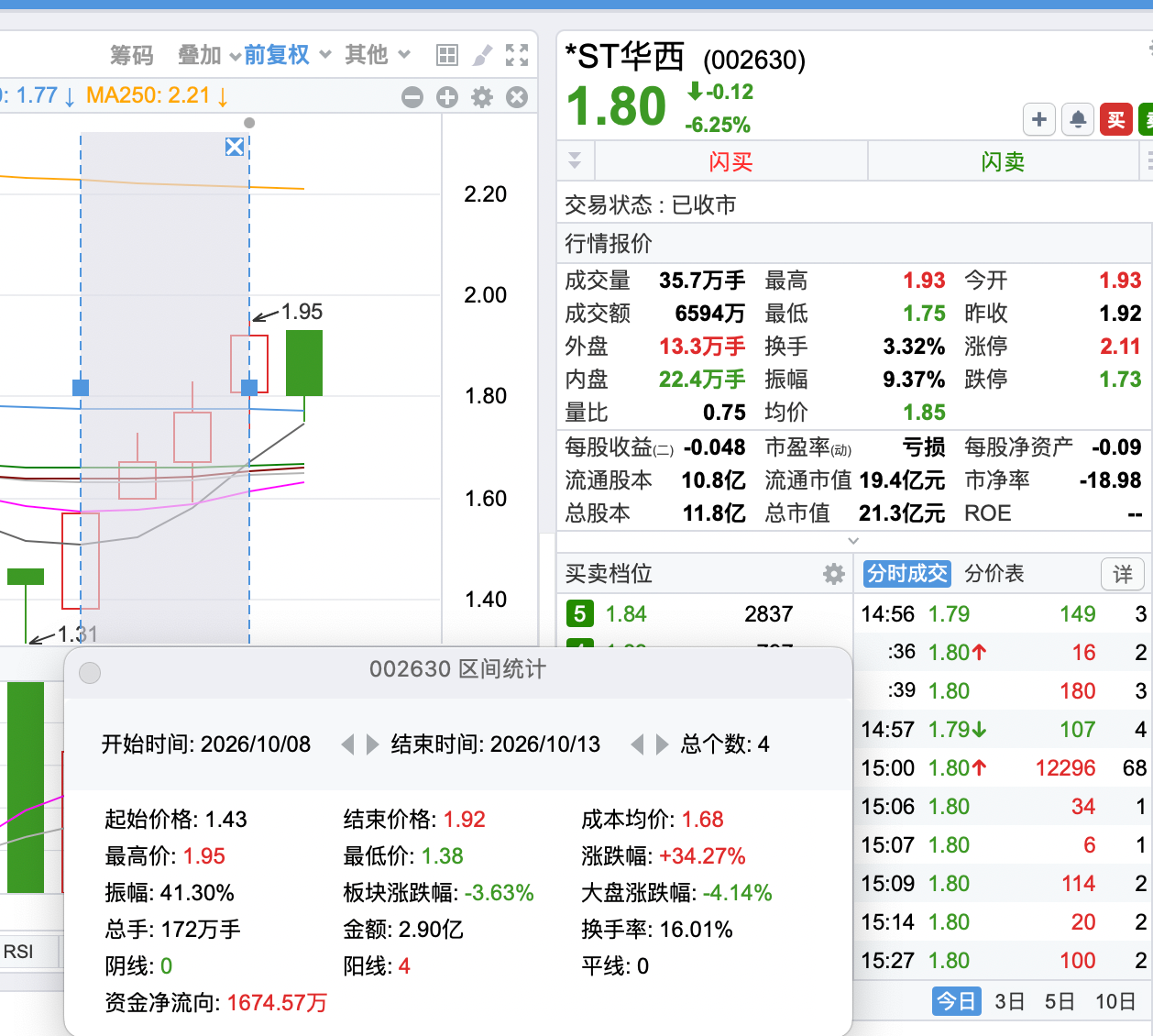Click the left blue interval handle on chart
The width and height of the screenshot is (1153, 1036).
point(81,388)
